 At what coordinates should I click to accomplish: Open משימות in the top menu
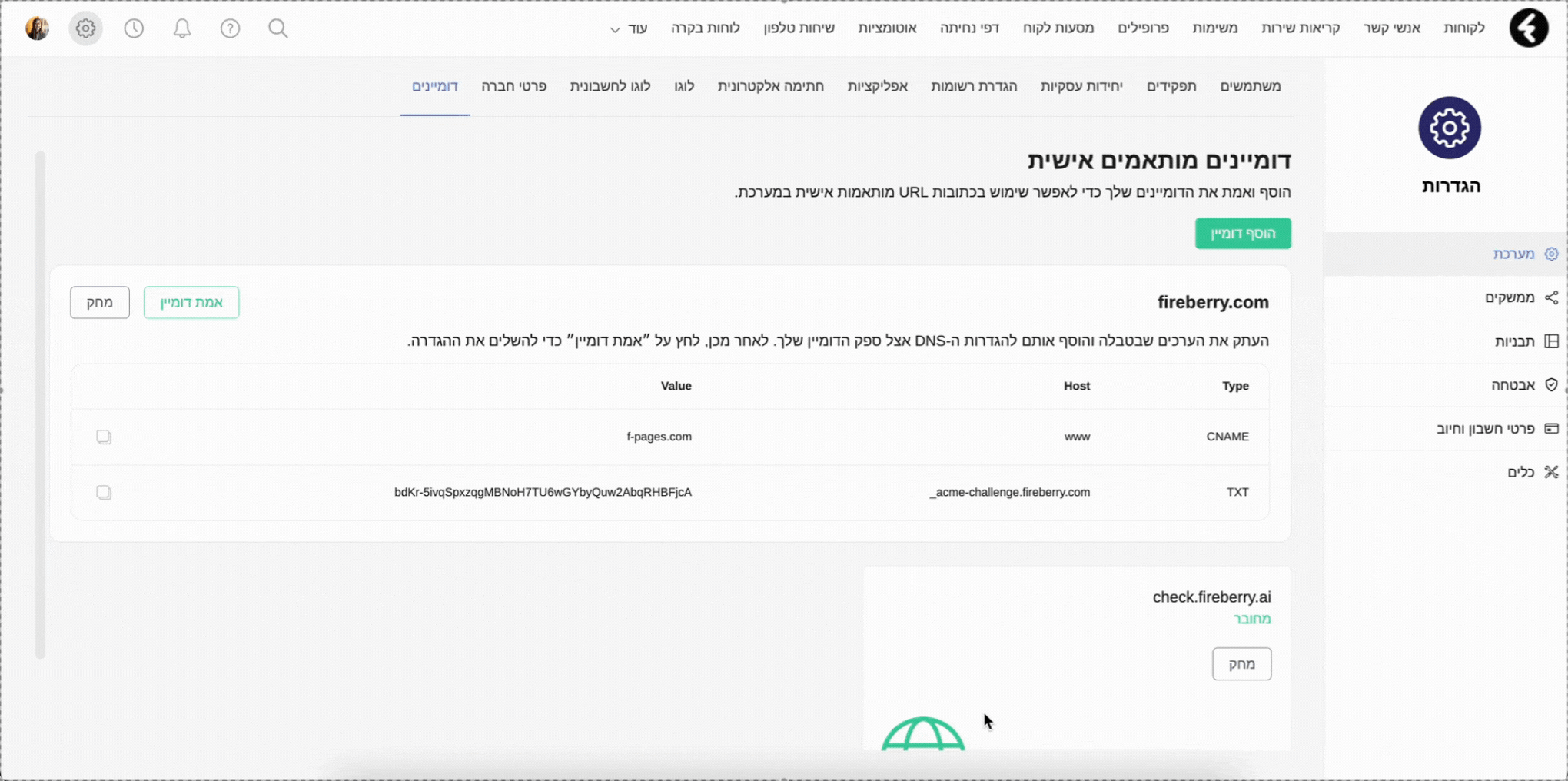[1215, 28]
